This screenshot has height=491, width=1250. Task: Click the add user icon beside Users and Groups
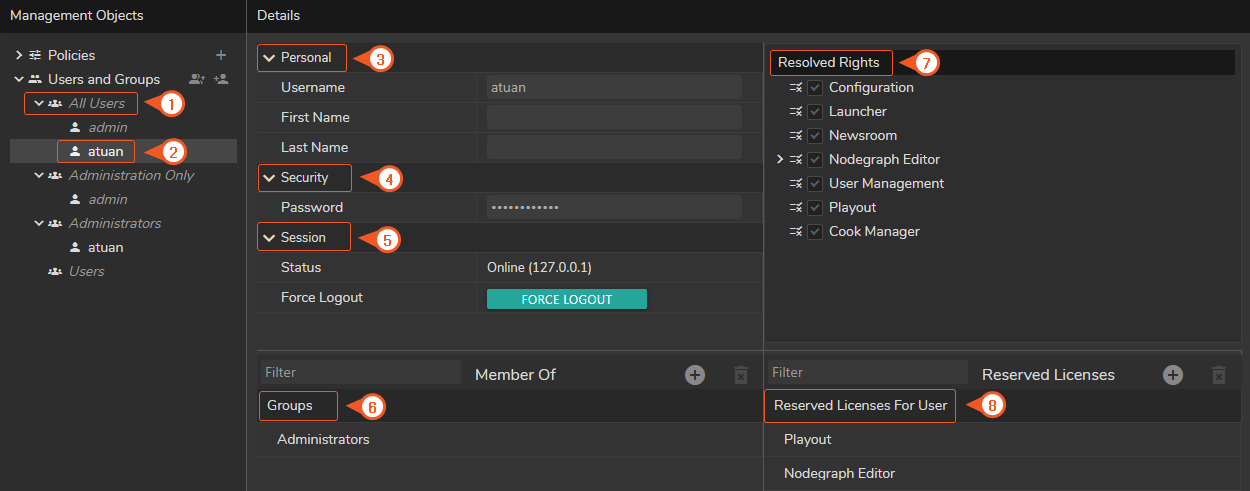pos(221,79)
